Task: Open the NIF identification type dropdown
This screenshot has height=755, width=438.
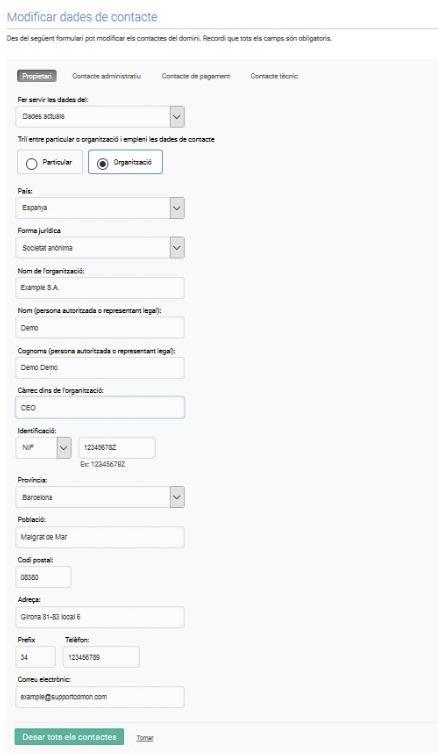Action: (x=44, y=448)
